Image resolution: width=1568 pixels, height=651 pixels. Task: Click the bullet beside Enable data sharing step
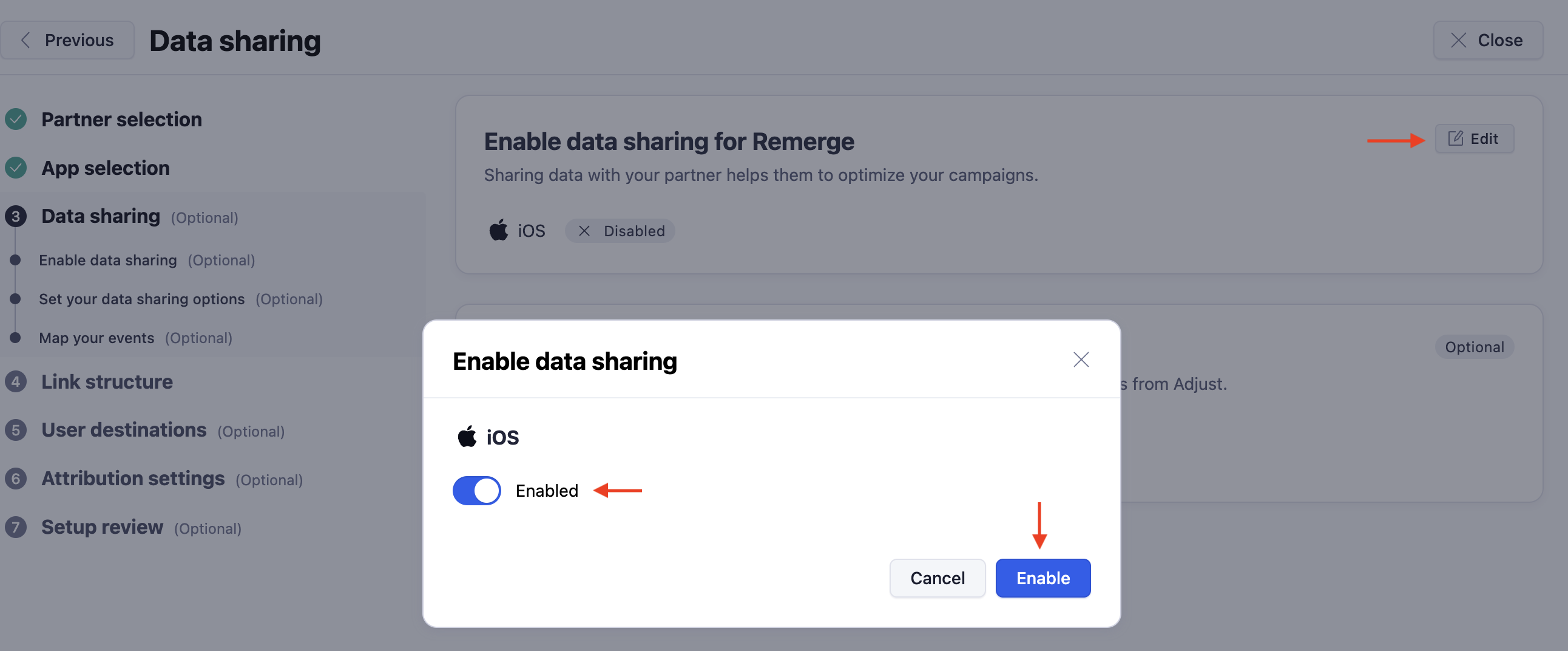click(x=15, y=259)
